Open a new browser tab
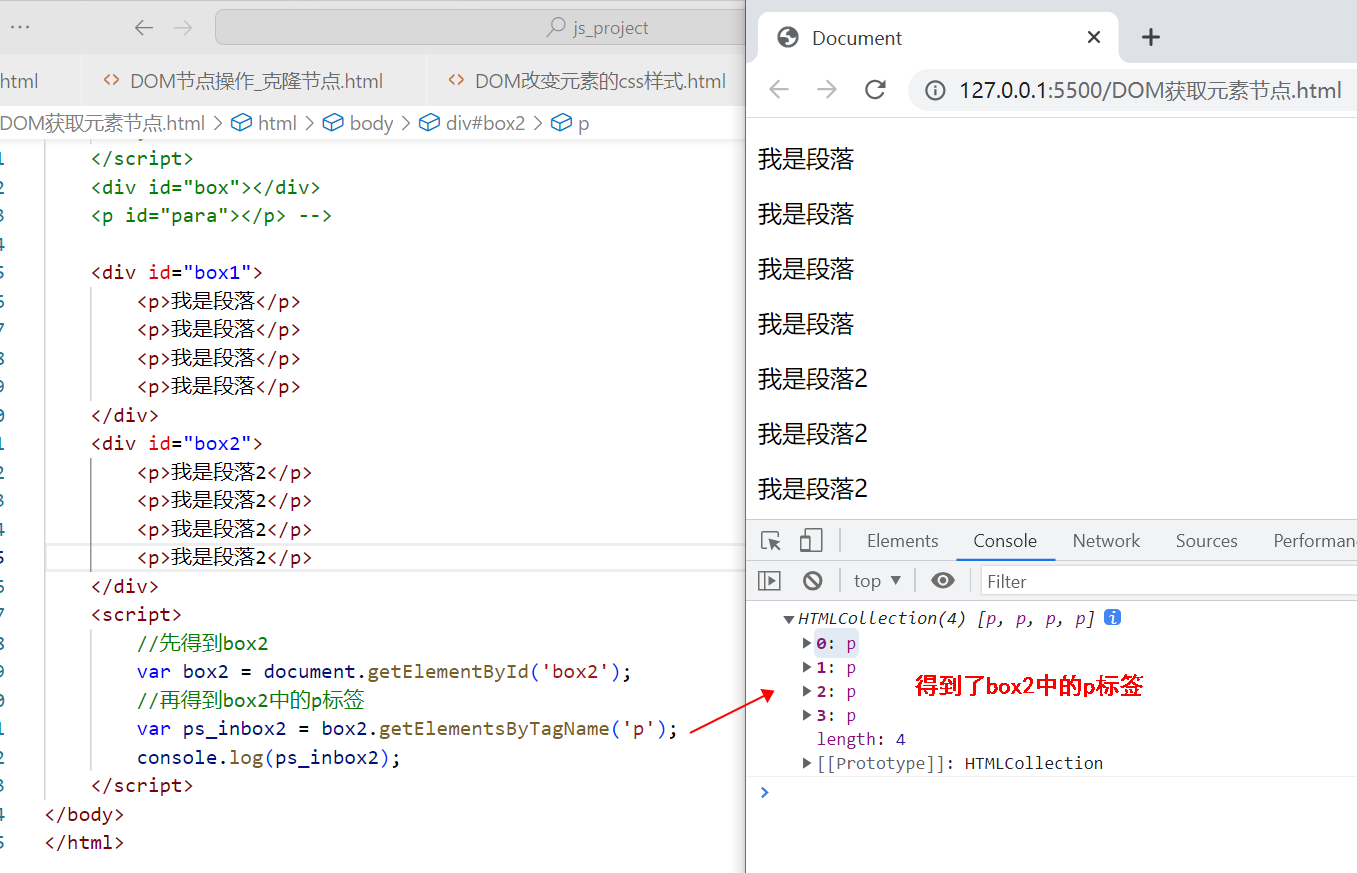 coord(1151,38)
